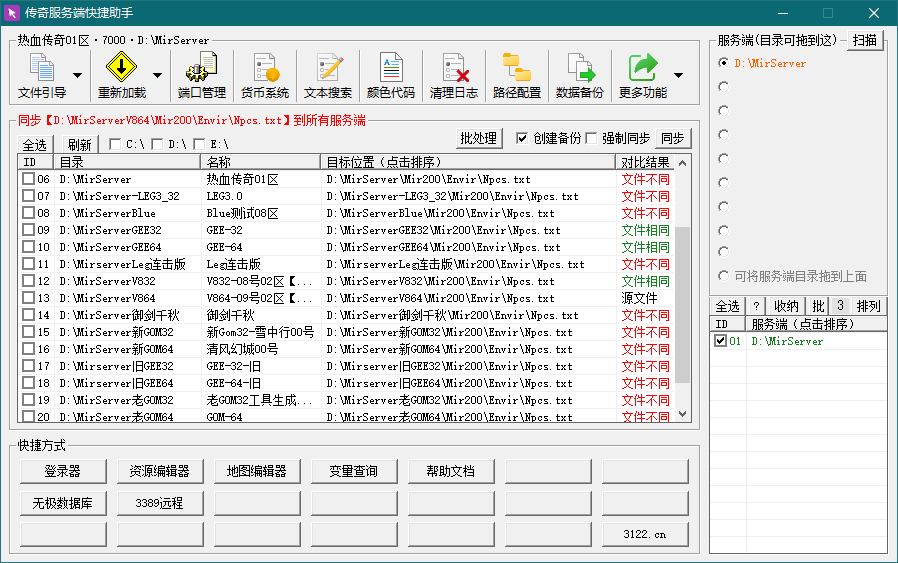Open the 文件引导 file guide tool
Screen dimensions: 898x563
(x=42, y=76)
